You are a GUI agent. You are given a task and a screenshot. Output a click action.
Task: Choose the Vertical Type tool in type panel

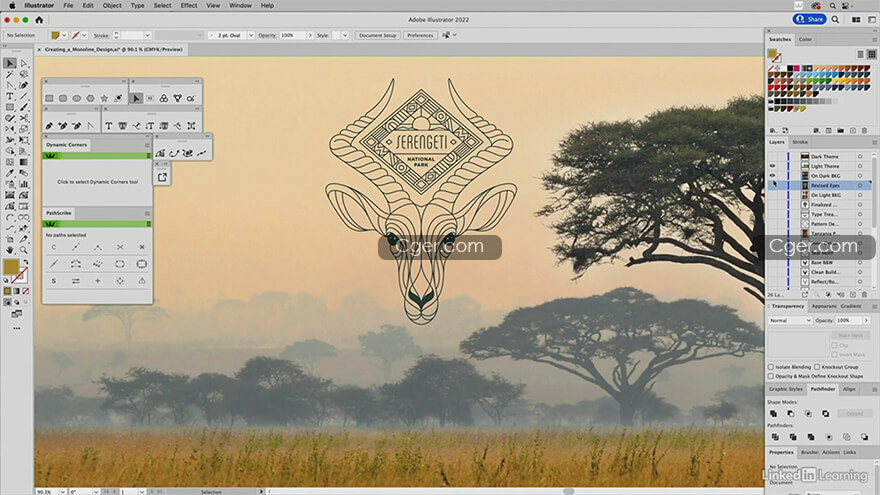(x=150, y=126)
